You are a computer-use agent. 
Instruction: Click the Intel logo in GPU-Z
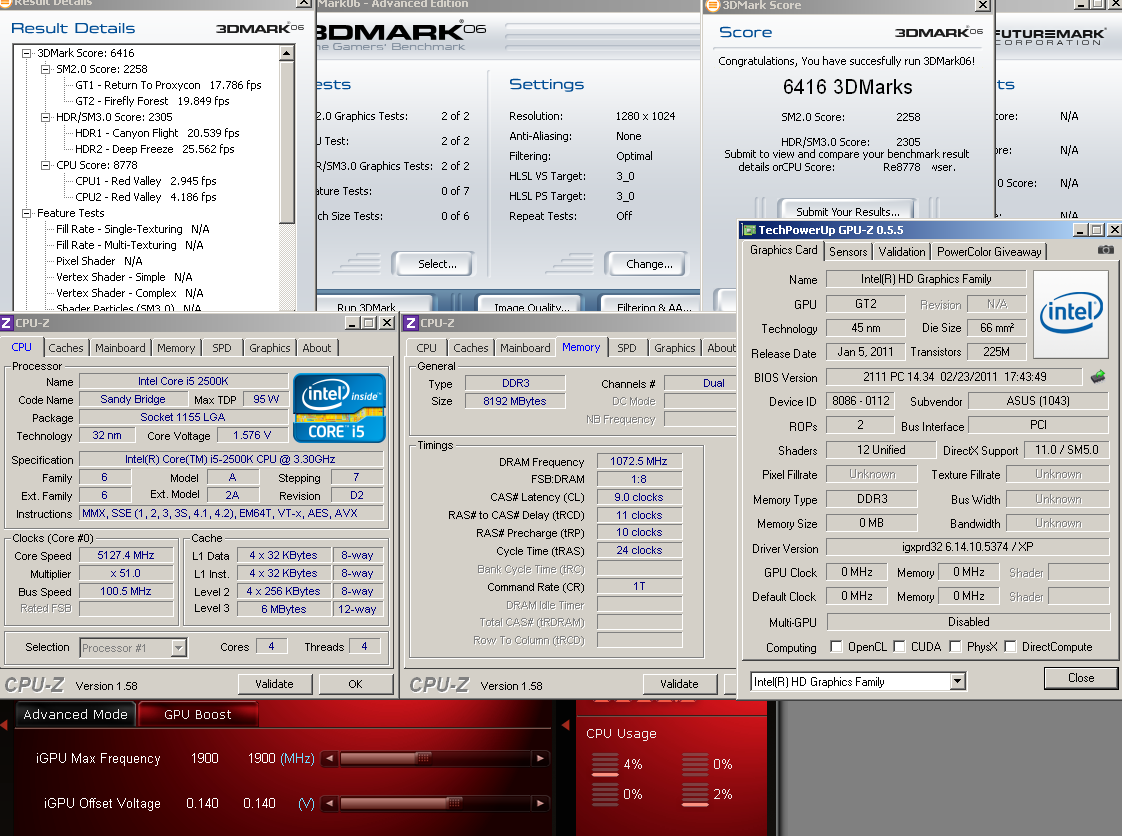pyautogui.click(x=1071, y=314)
